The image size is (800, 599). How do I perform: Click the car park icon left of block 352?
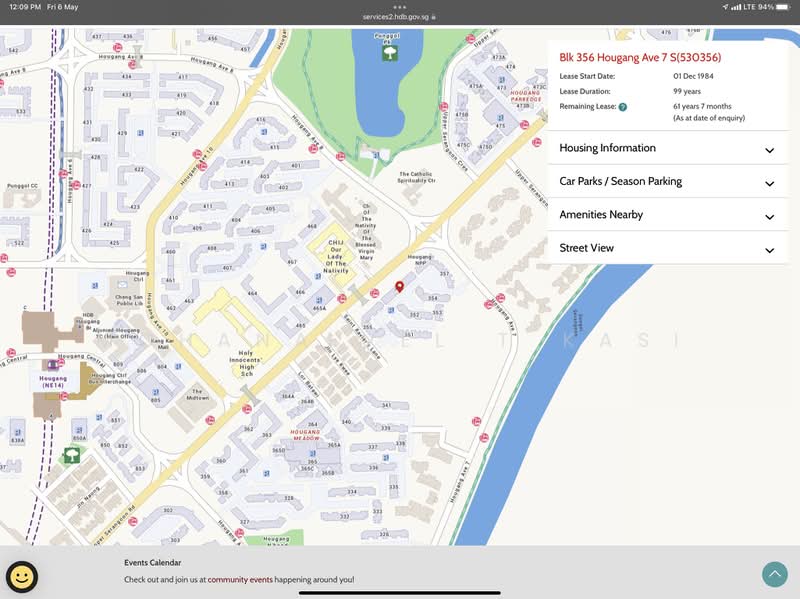[x=391, y=310]
